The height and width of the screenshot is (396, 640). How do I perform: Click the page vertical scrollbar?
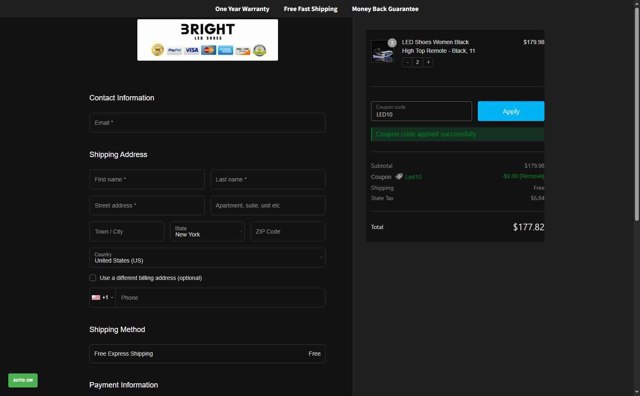tap(637, 114)
